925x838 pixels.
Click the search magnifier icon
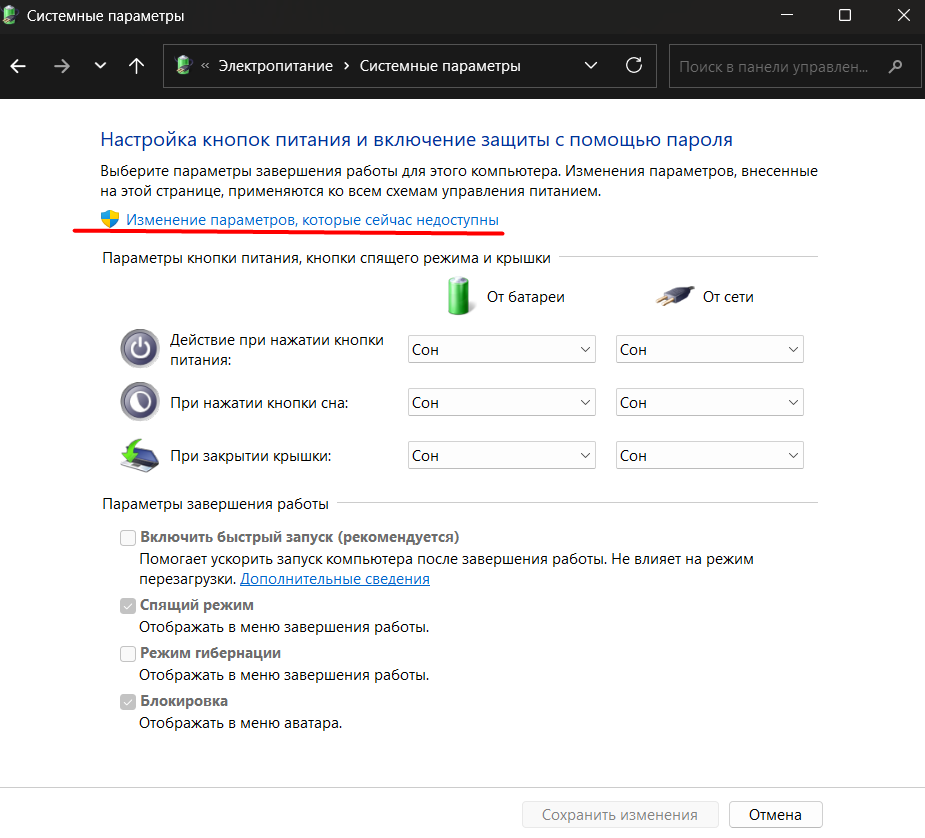pyautogui.click(x=895, y=66)
